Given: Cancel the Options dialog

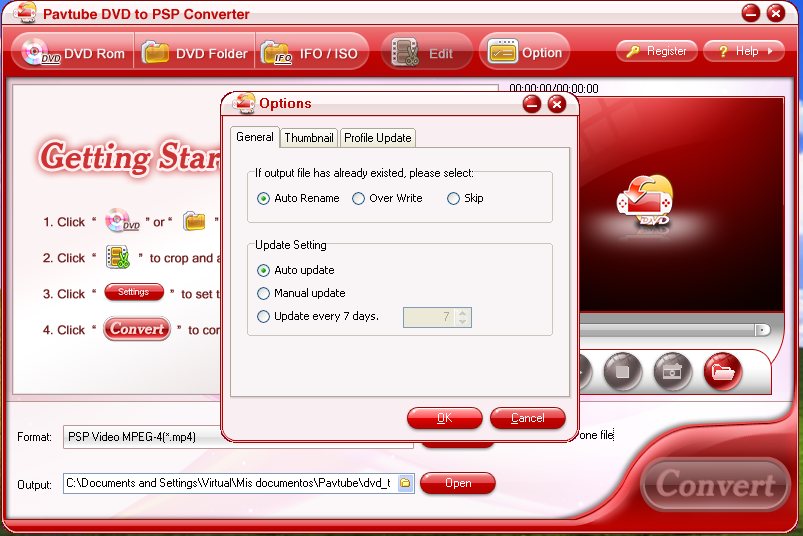Looking at the screenshot, I should (527, 418).
